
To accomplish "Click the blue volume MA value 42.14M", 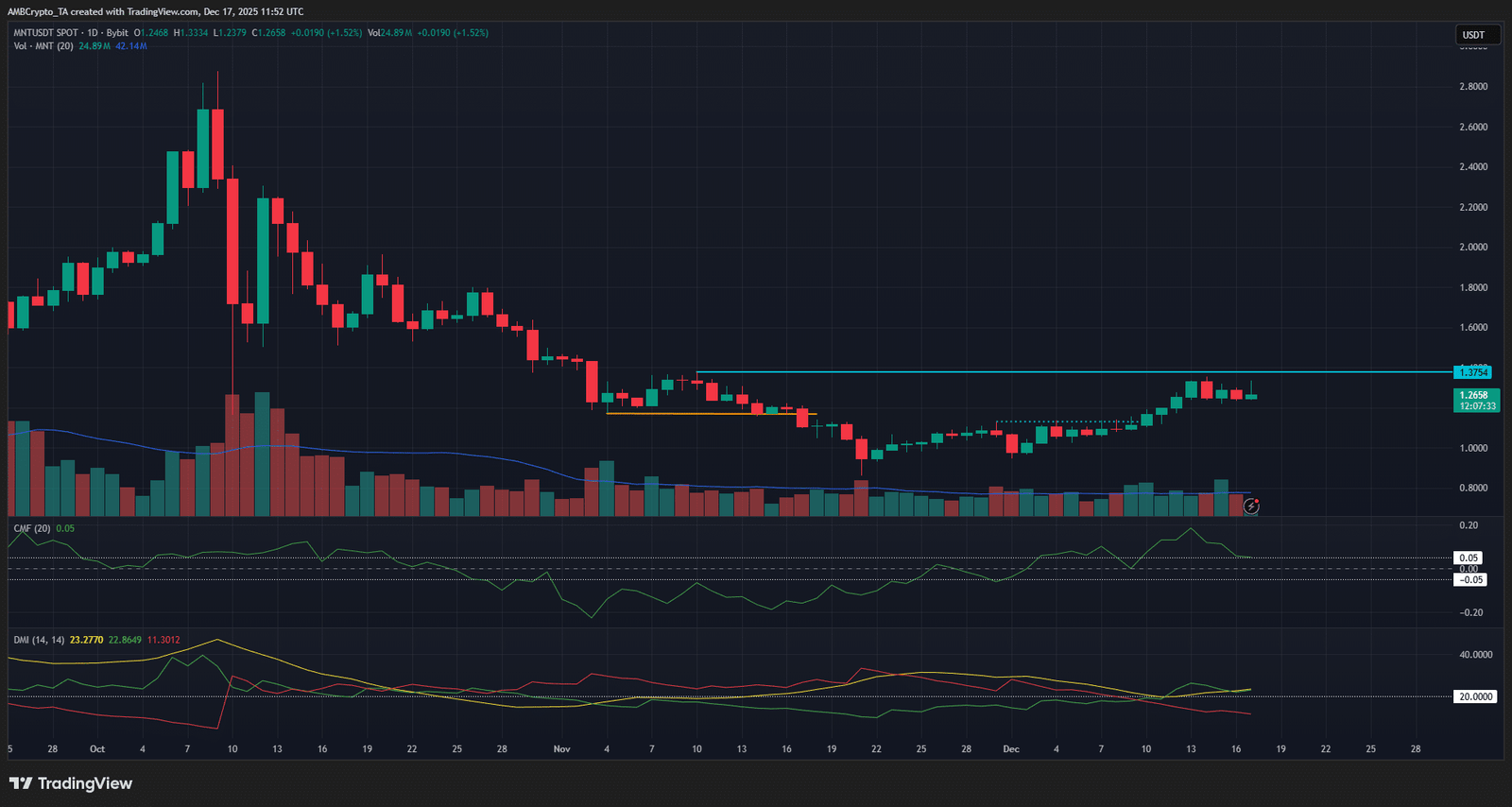I will point(131,46).
